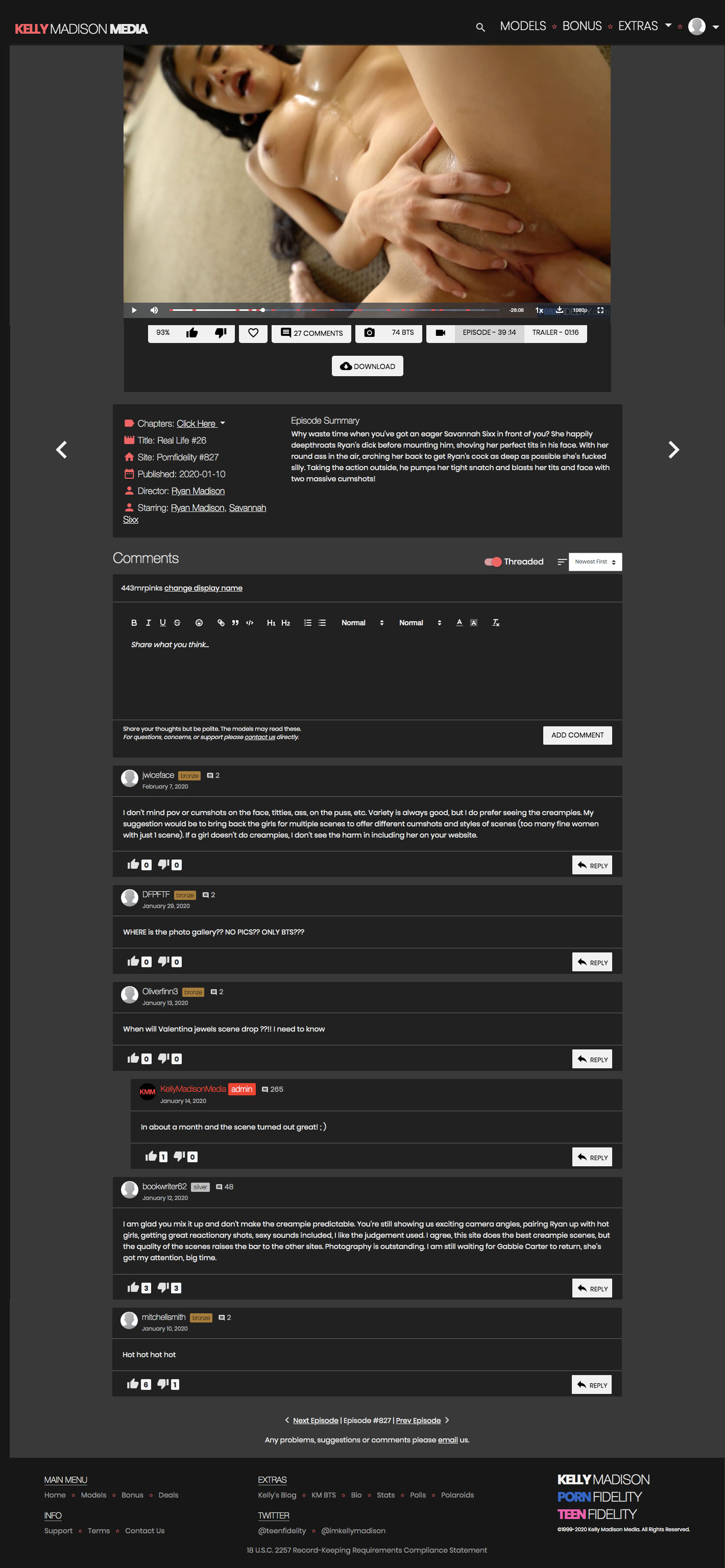Image resolution: width=725 pixels, height=1568 pixels.
Task: Open the Newest First sort dropdown
Action: 595,562
